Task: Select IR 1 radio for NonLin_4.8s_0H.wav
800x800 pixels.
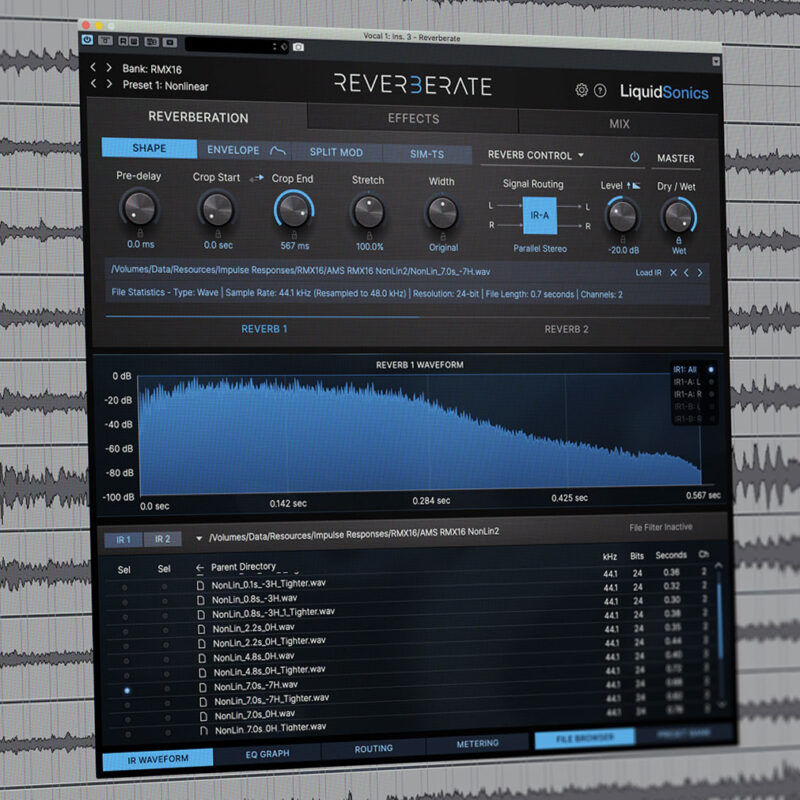Action: pyautogui.click(x=126, y=661)
